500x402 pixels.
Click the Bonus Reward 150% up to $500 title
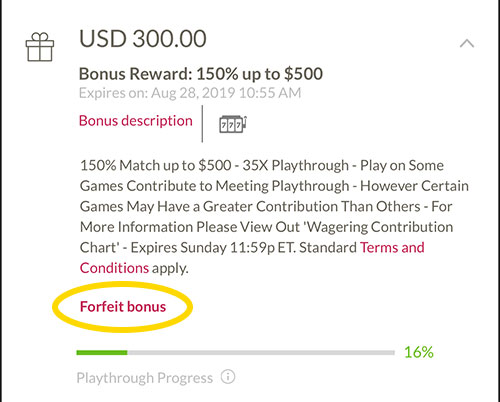[x=201, y=74]
